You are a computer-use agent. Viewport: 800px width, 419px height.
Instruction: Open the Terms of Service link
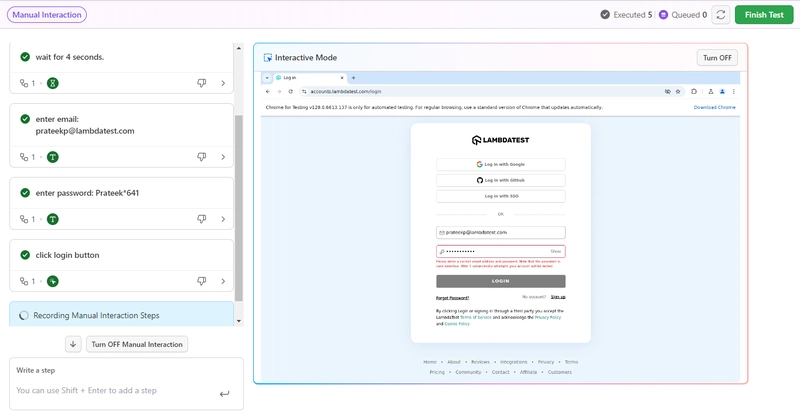[x=476, y=317]
